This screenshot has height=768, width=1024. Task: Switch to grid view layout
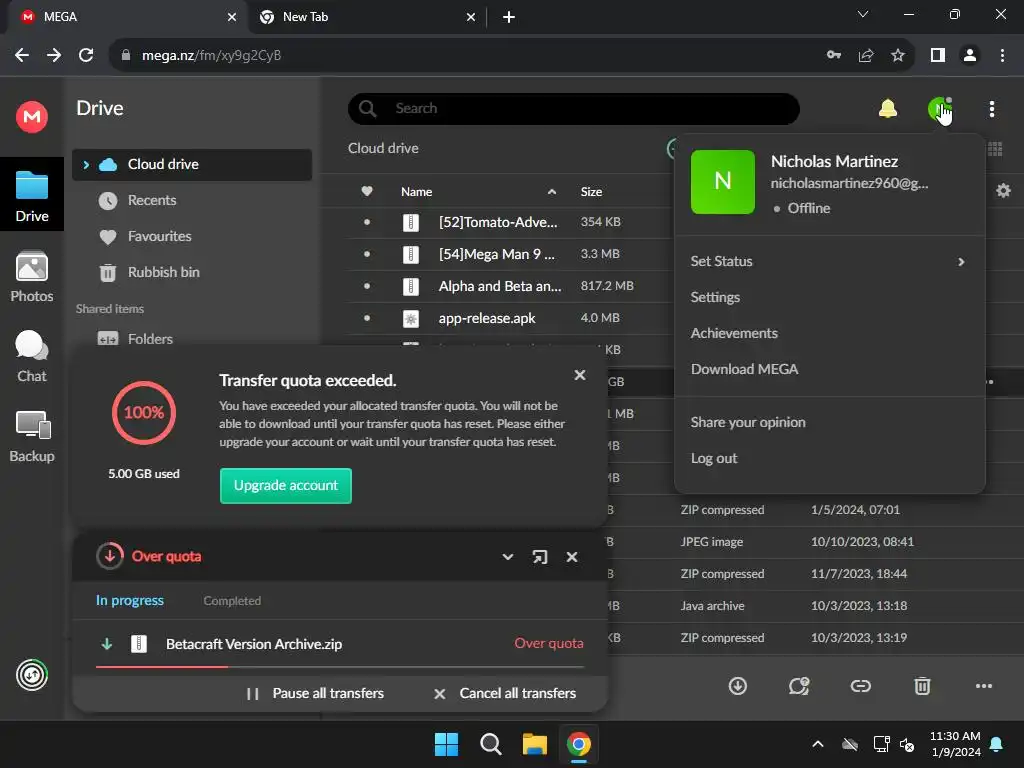pyautogui.click(x=995, y=149)
